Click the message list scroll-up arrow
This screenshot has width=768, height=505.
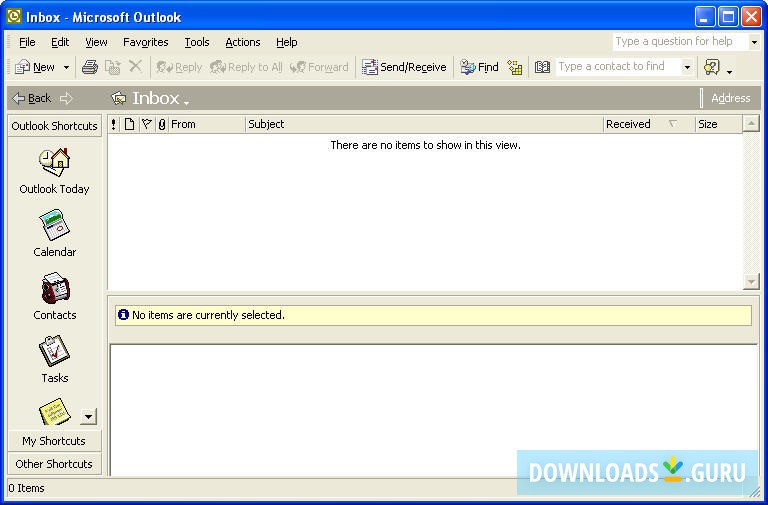pos(751,123)
